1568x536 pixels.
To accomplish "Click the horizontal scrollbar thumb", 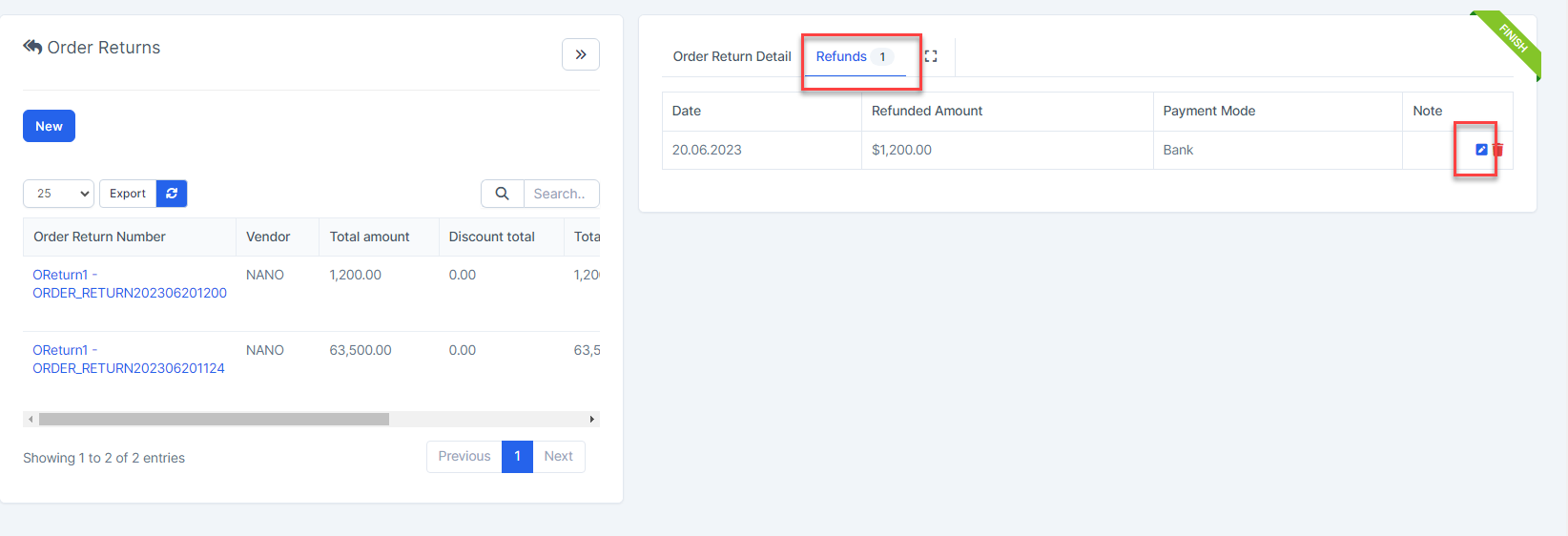I will point(214,419).
